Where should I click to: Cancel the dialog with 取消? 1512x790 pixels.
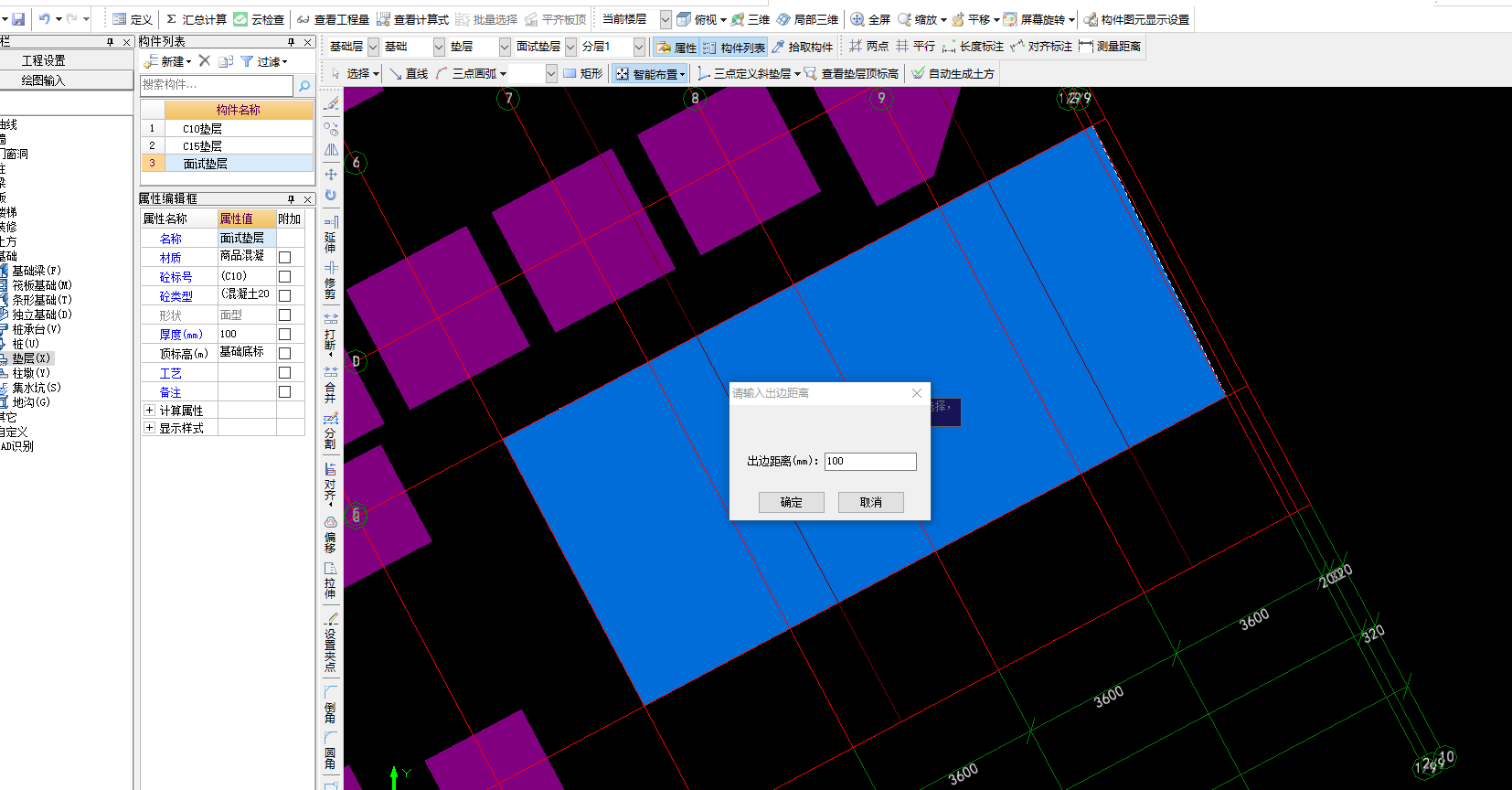coord(871,502)
